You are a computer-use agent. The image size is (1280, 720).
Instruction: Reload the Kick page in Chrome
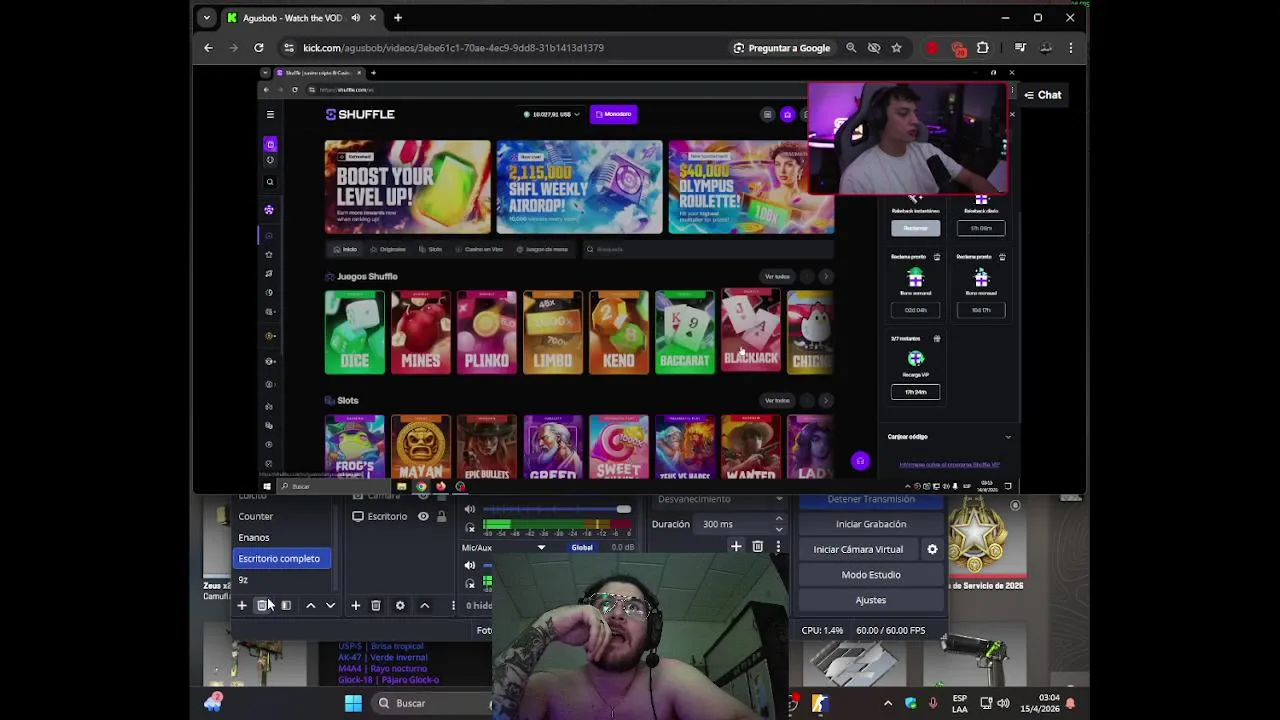pos(259,48)
